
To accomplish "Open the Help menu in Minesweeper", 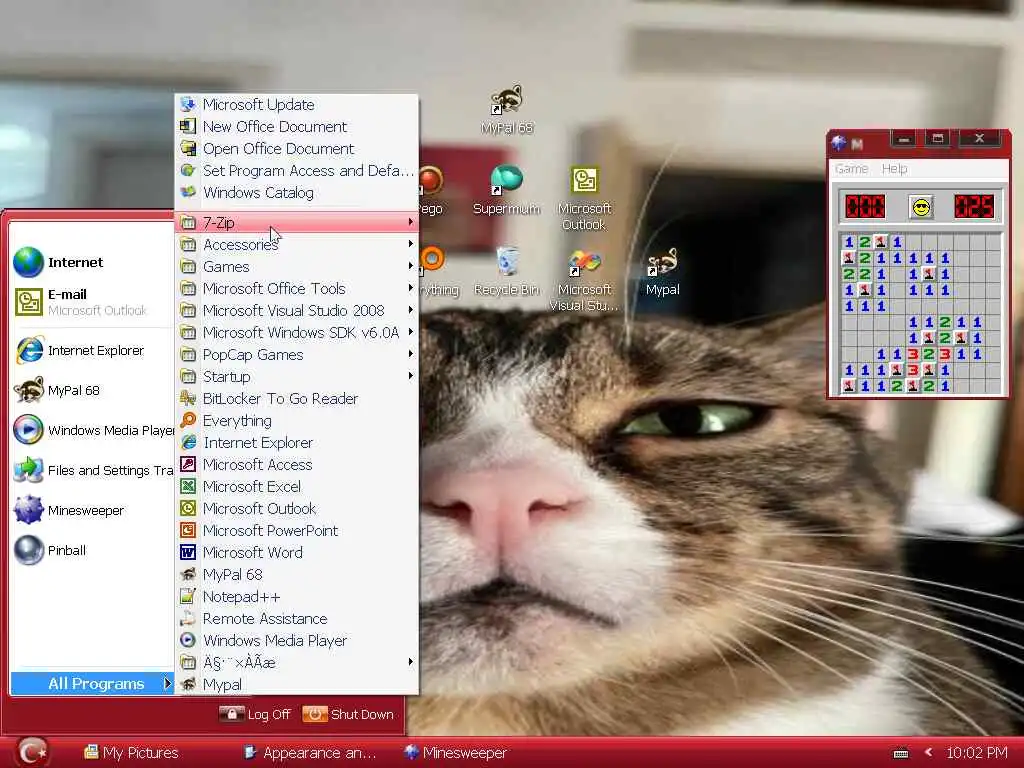I will click(x=895, y=168).
